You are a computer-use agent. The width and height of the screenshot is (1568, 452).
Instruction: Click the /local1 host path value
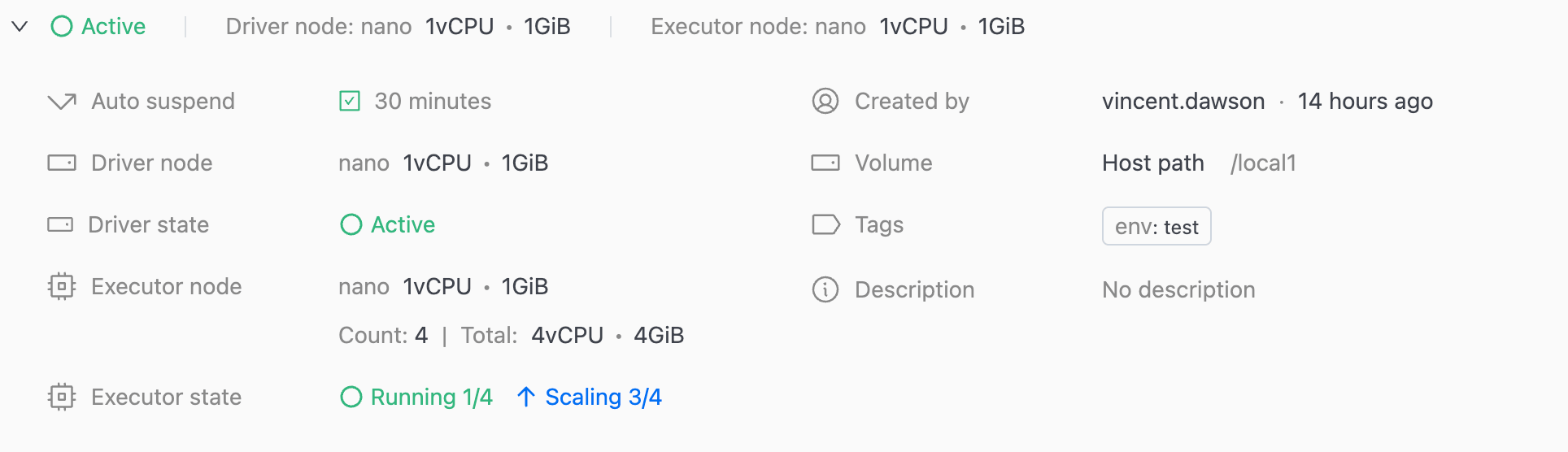1263,163
